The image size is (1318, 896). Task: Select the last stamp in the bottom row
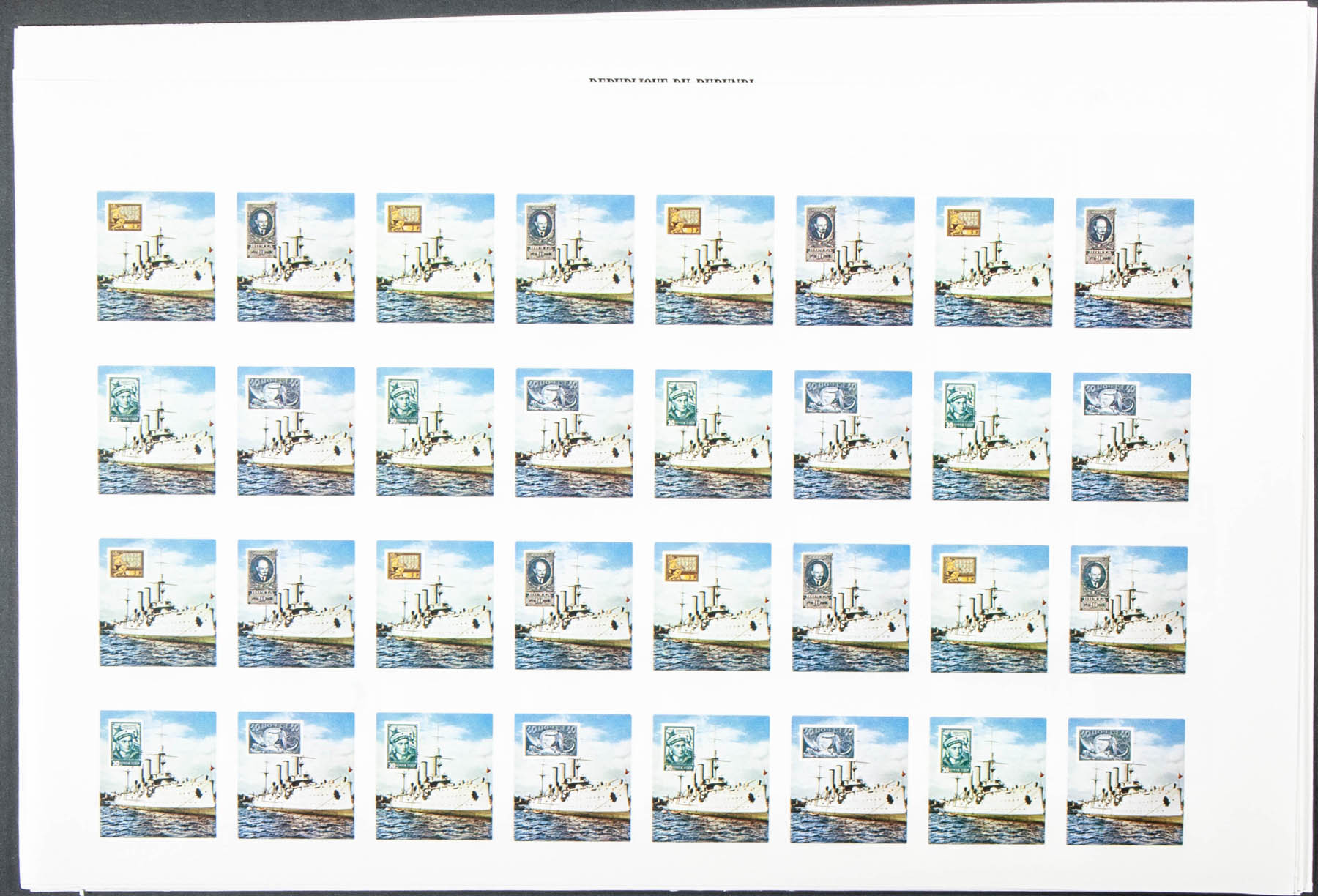coord(1125,782)
